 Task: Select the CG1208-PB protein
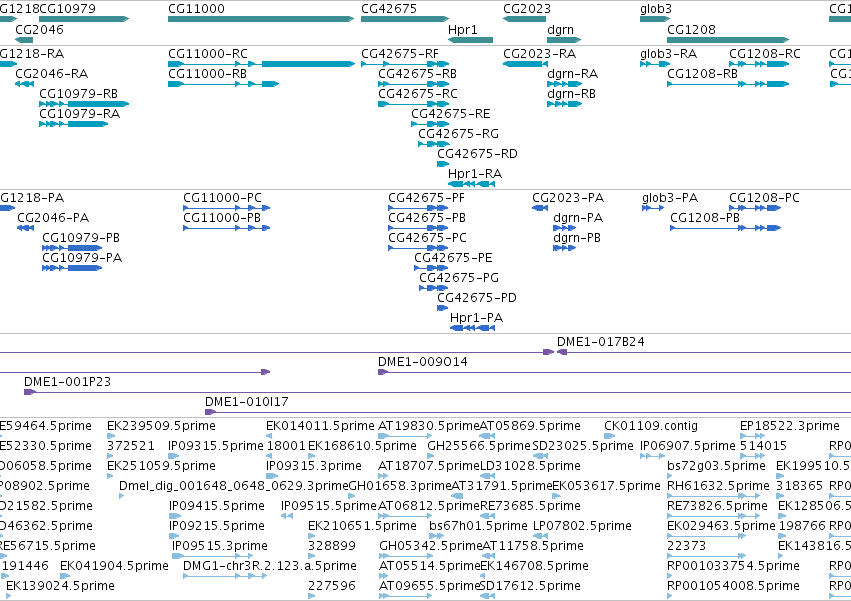click(705, 218)
